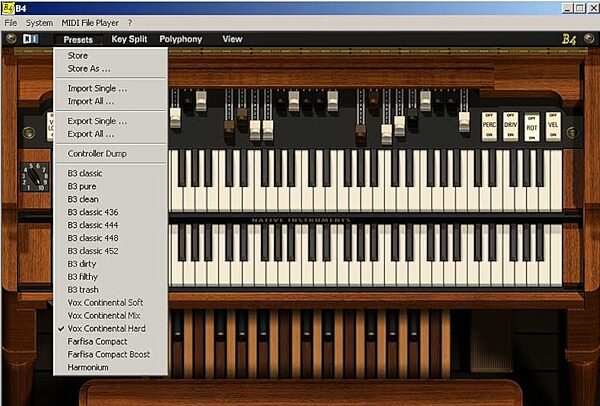This screenshot has height=406, width=600.
Task: Open the ? help menu
Action: tap(130, 23)
